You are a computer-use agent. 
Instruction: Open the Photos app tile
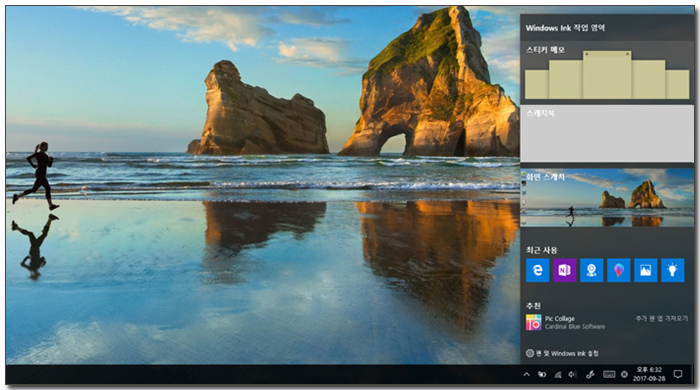tap(646, 270)
